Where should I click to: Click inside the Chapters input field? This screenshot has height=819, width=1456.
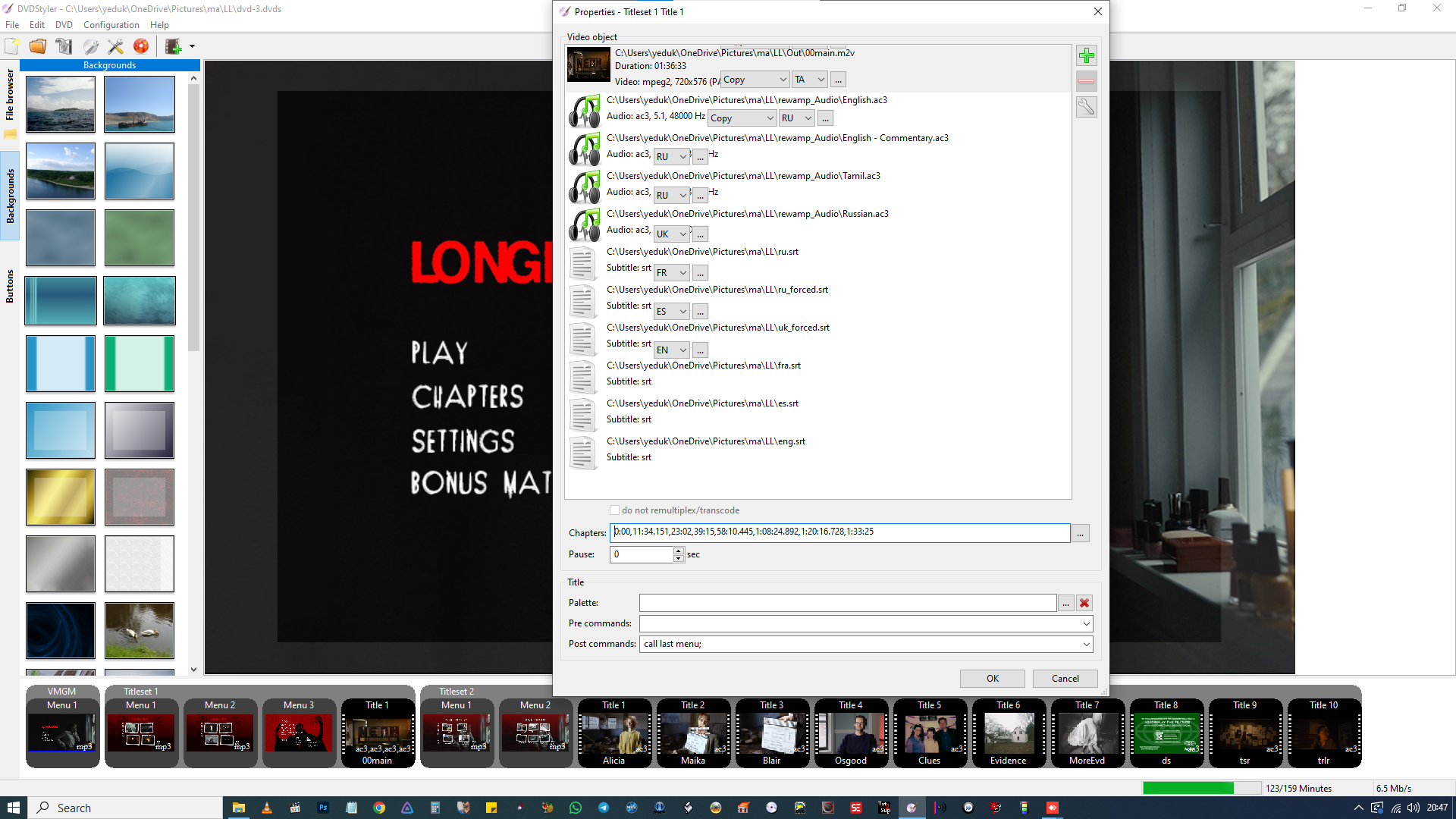839,532
